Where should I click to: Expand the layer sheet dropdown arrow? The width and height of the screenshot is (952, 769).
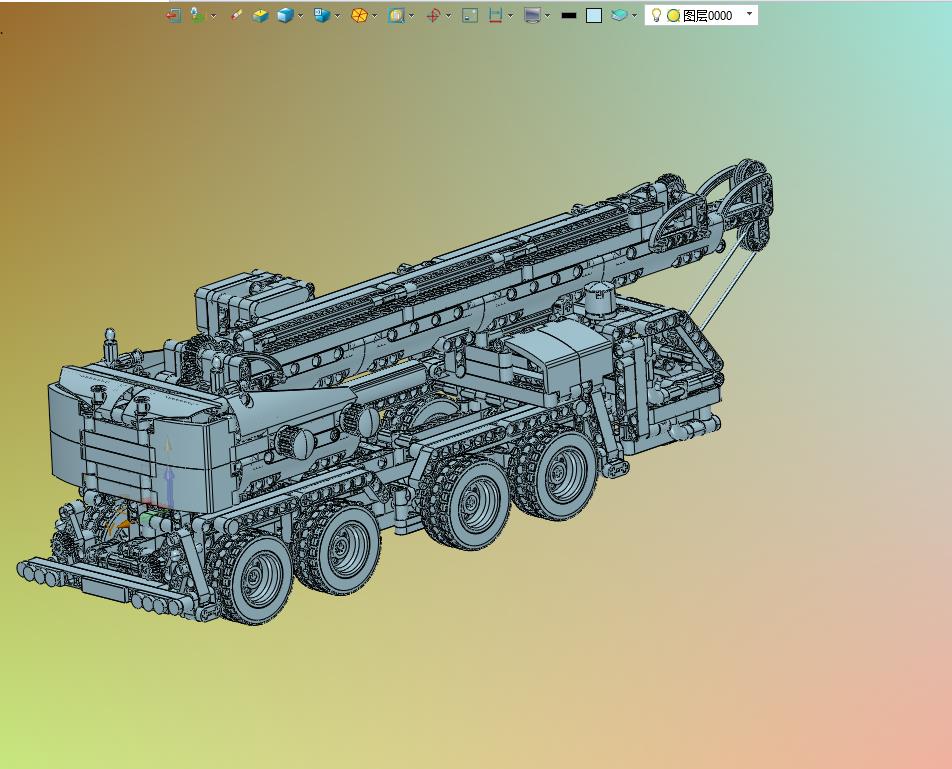634,16
